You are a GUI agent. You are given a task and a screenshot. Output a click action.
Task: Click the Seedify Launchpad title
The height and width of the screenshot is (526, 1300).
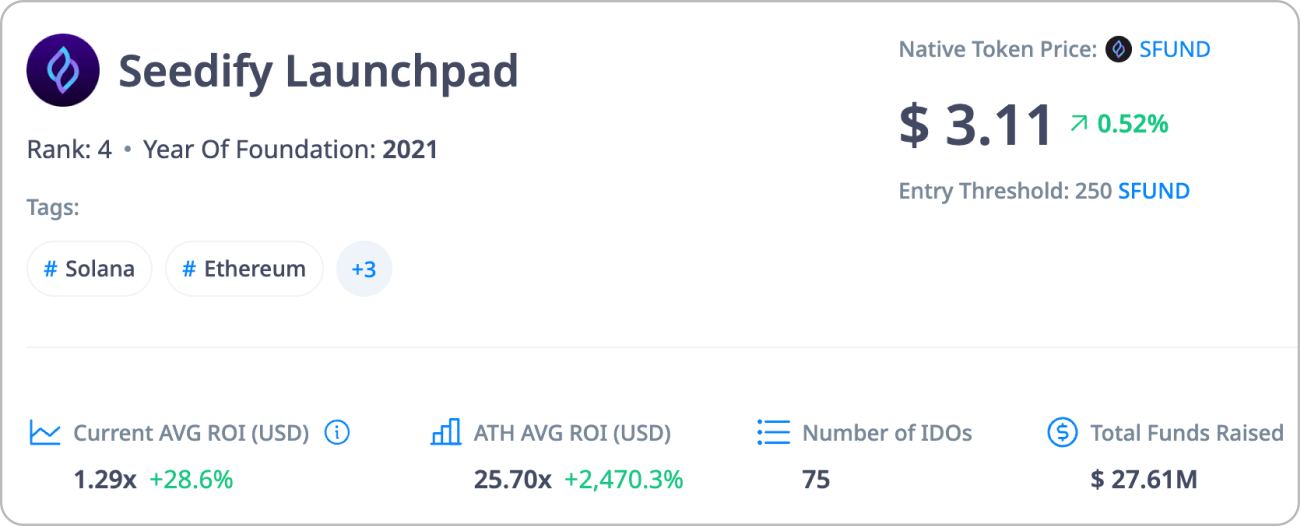coord(319,71)
